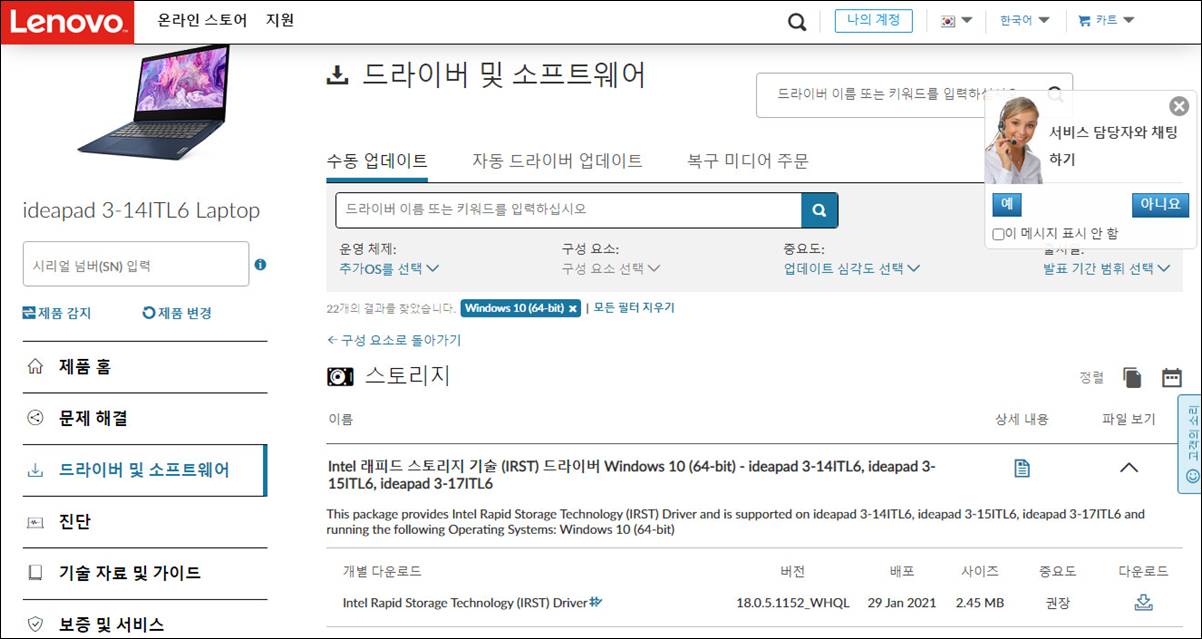Tick the 이 메시지 표시 안 함 checkbox

tap(998, 234)
